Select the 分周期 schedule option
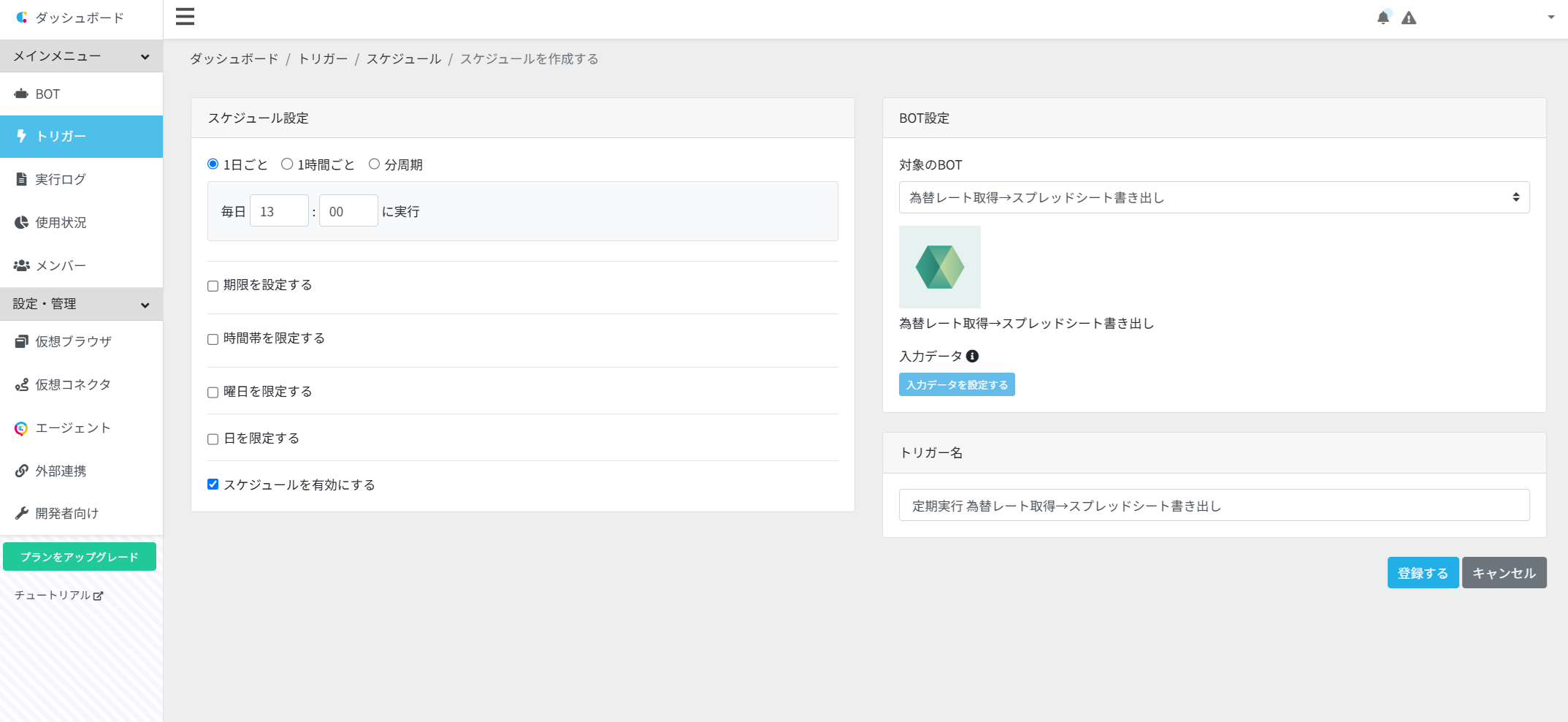Screen dimensions: 1568x722 pos(375,164)
